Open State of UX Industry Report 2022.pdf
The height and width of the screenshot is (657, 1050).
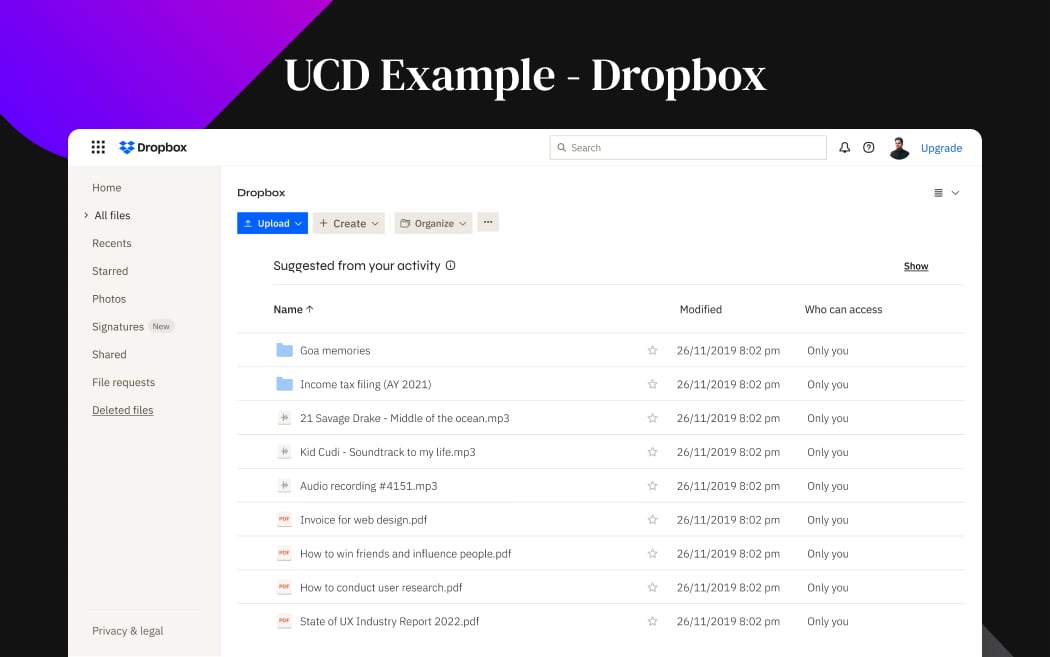click(390, 621)
